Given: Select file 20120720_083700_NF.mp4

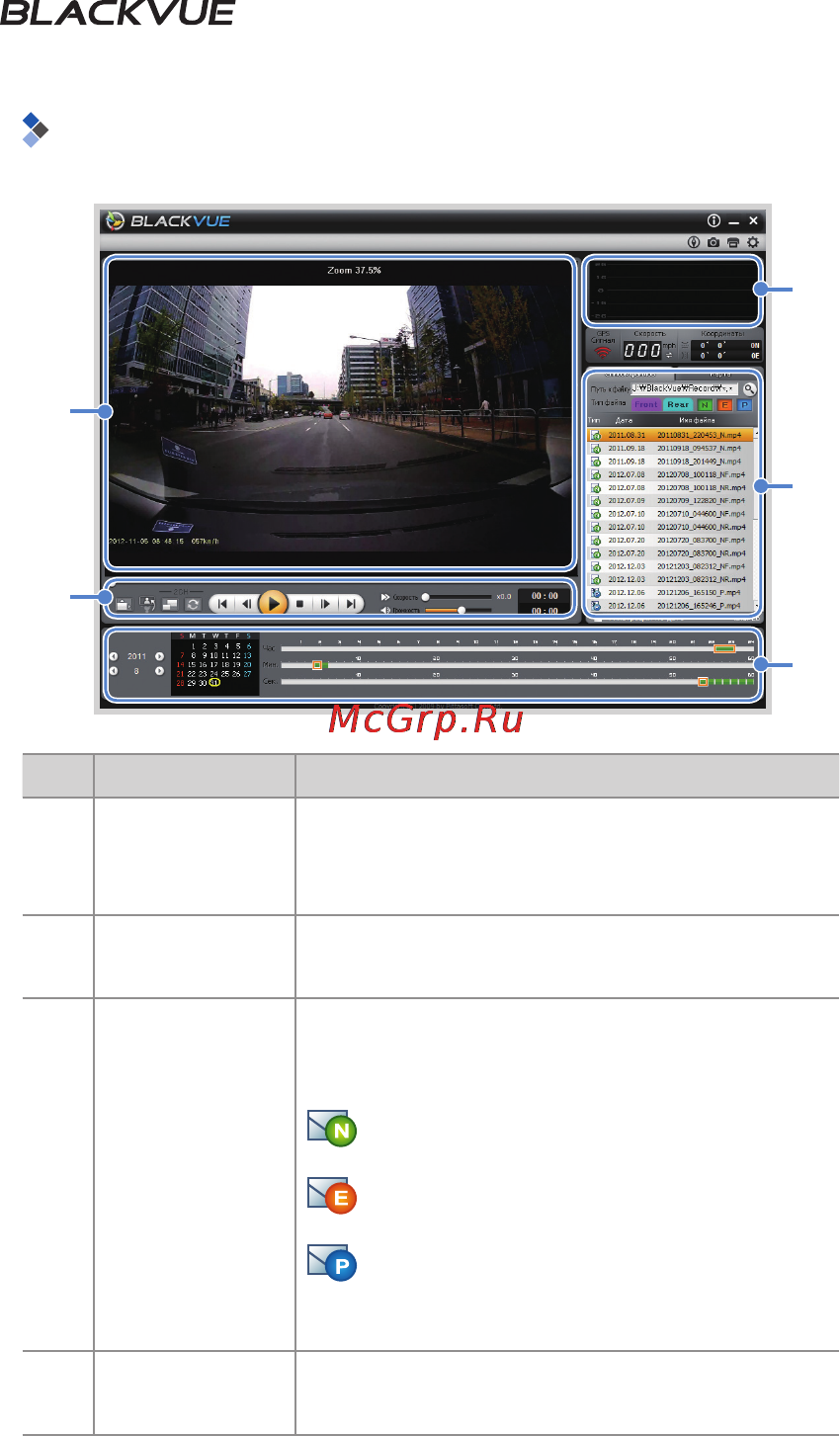Looking at the screenshot, I should [671, 540].
